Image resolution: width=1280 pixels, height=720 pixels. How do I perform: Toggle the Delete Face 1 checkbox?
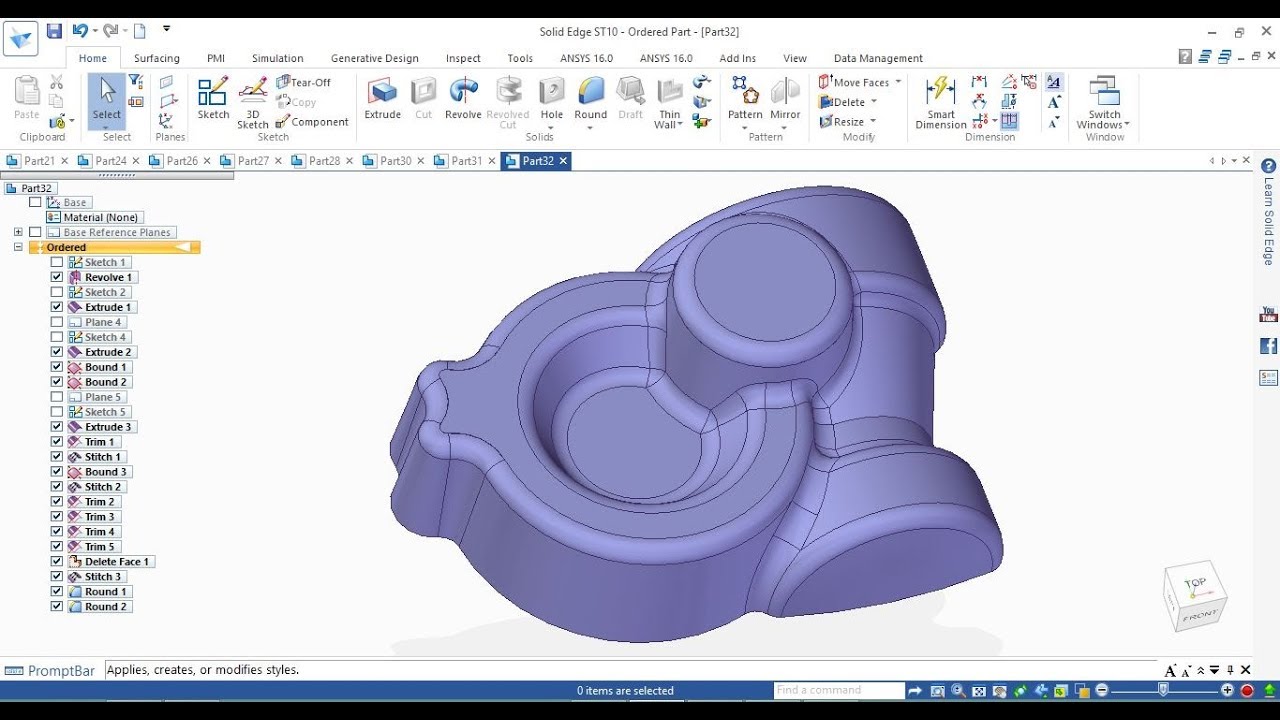click(x=57, y=562)
